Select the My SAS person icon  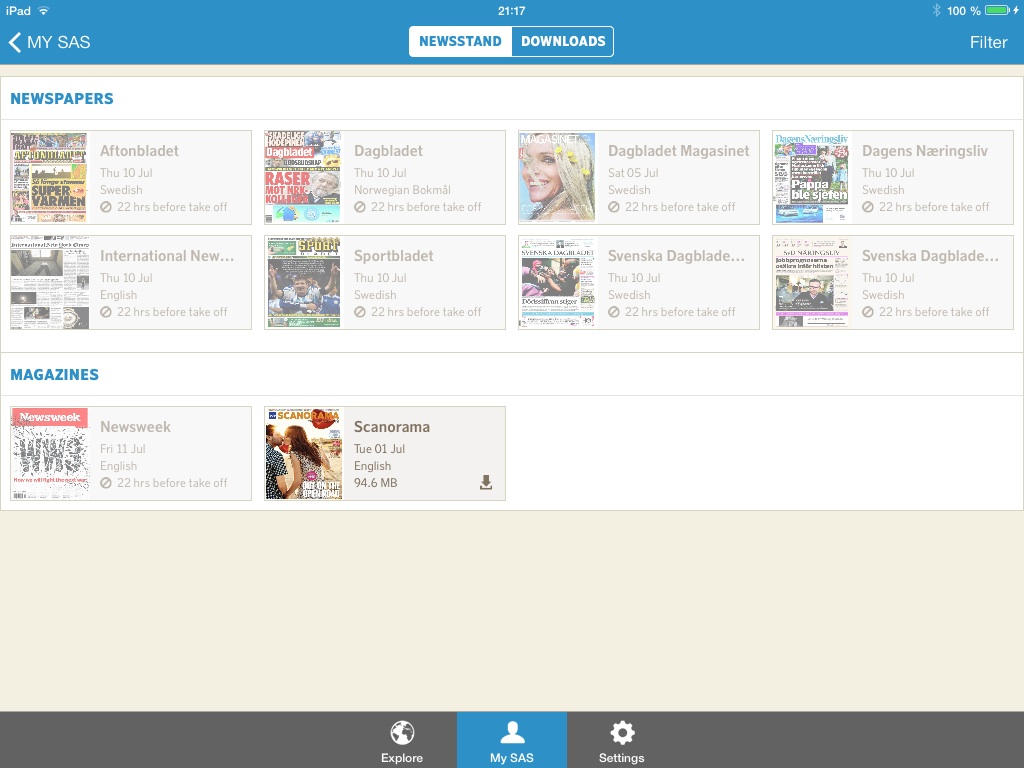pos(512,734)
